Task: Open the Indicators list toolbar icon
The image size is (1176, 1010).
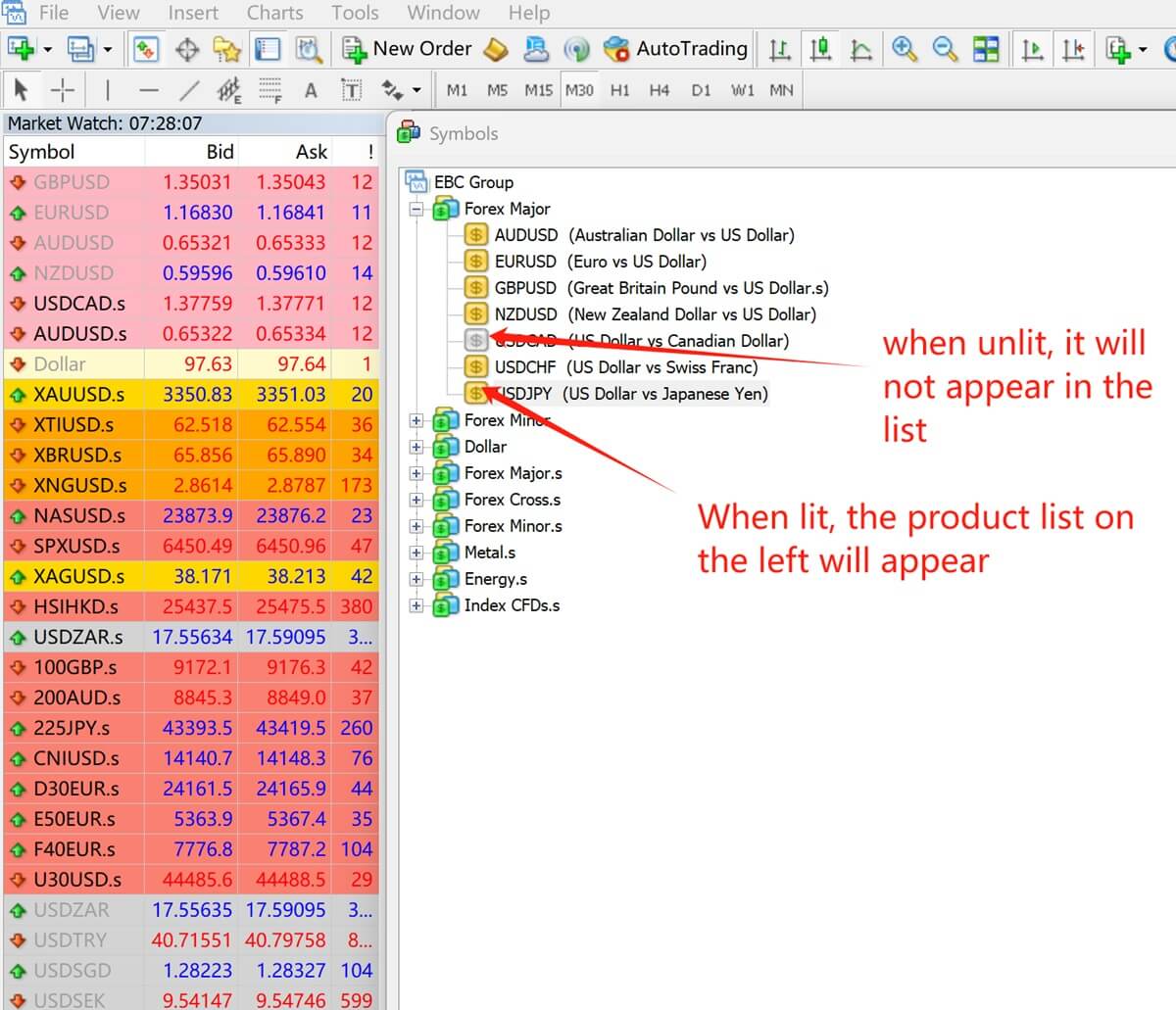Action: [x=1118, y=48]
